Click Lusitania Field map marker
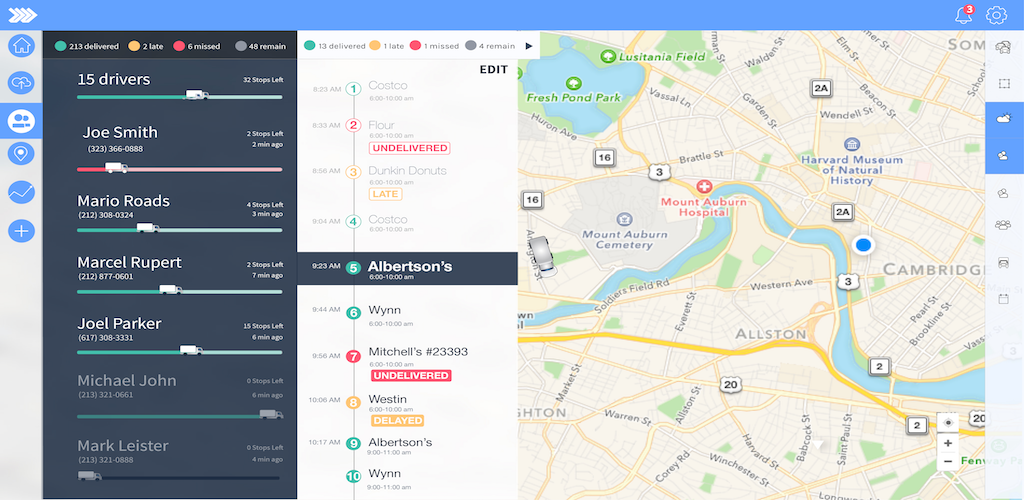 [x=609, y=56]
